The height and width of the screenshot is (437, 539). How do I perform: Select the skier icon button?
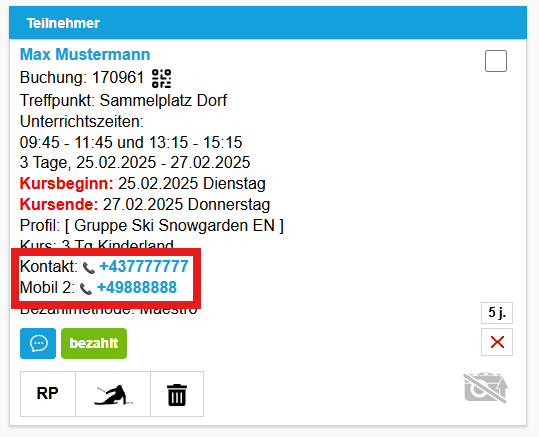[113, 394]
